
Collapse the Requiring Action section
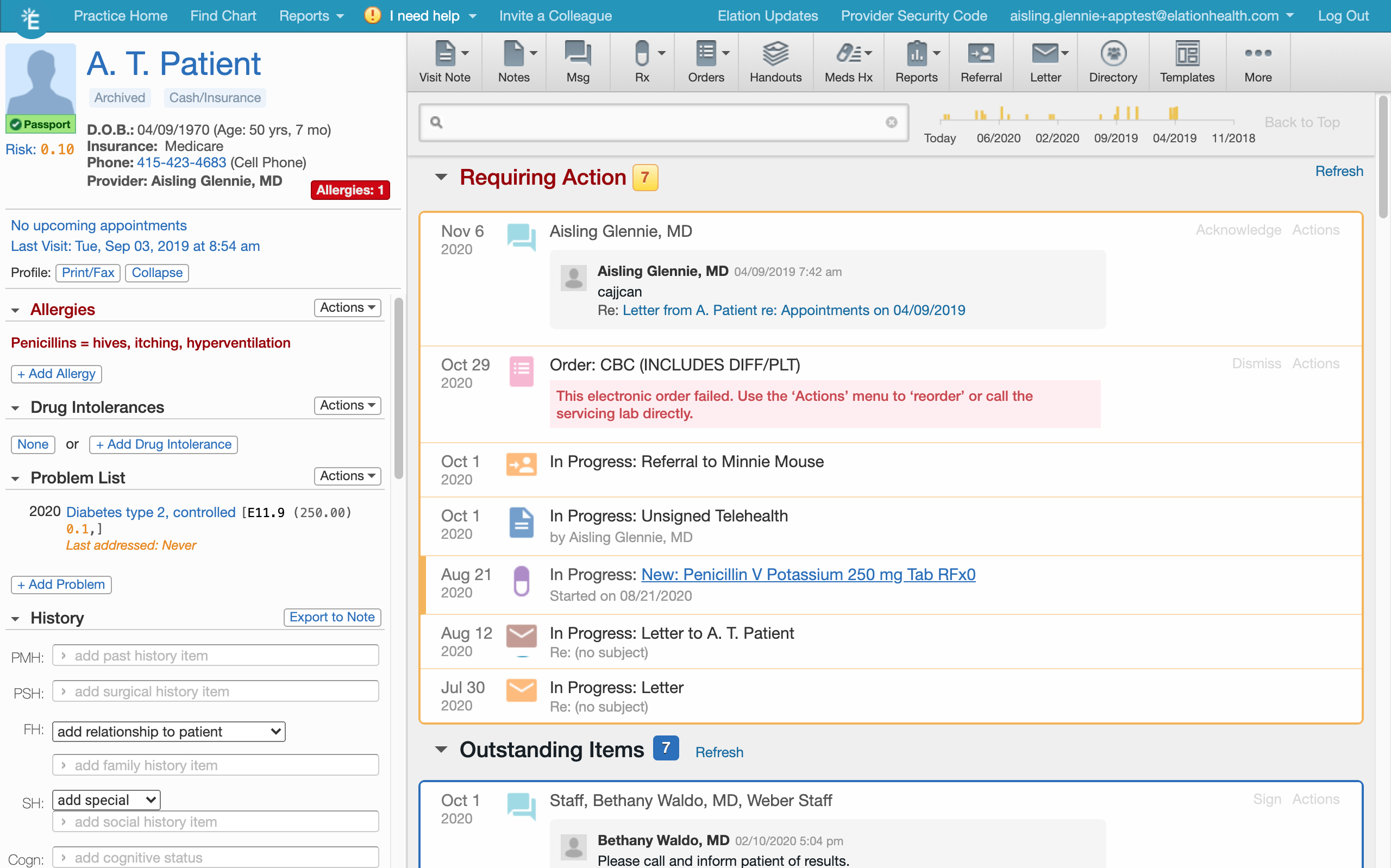coord(442,178)
